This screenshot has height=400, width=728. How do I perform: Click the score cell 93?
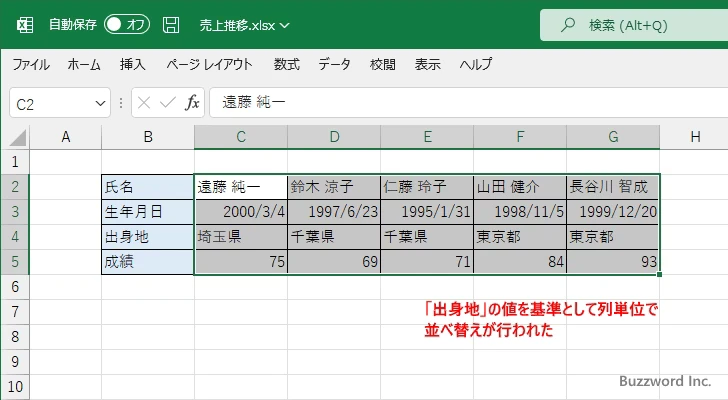pyautogui.click(x=613, y=262)
